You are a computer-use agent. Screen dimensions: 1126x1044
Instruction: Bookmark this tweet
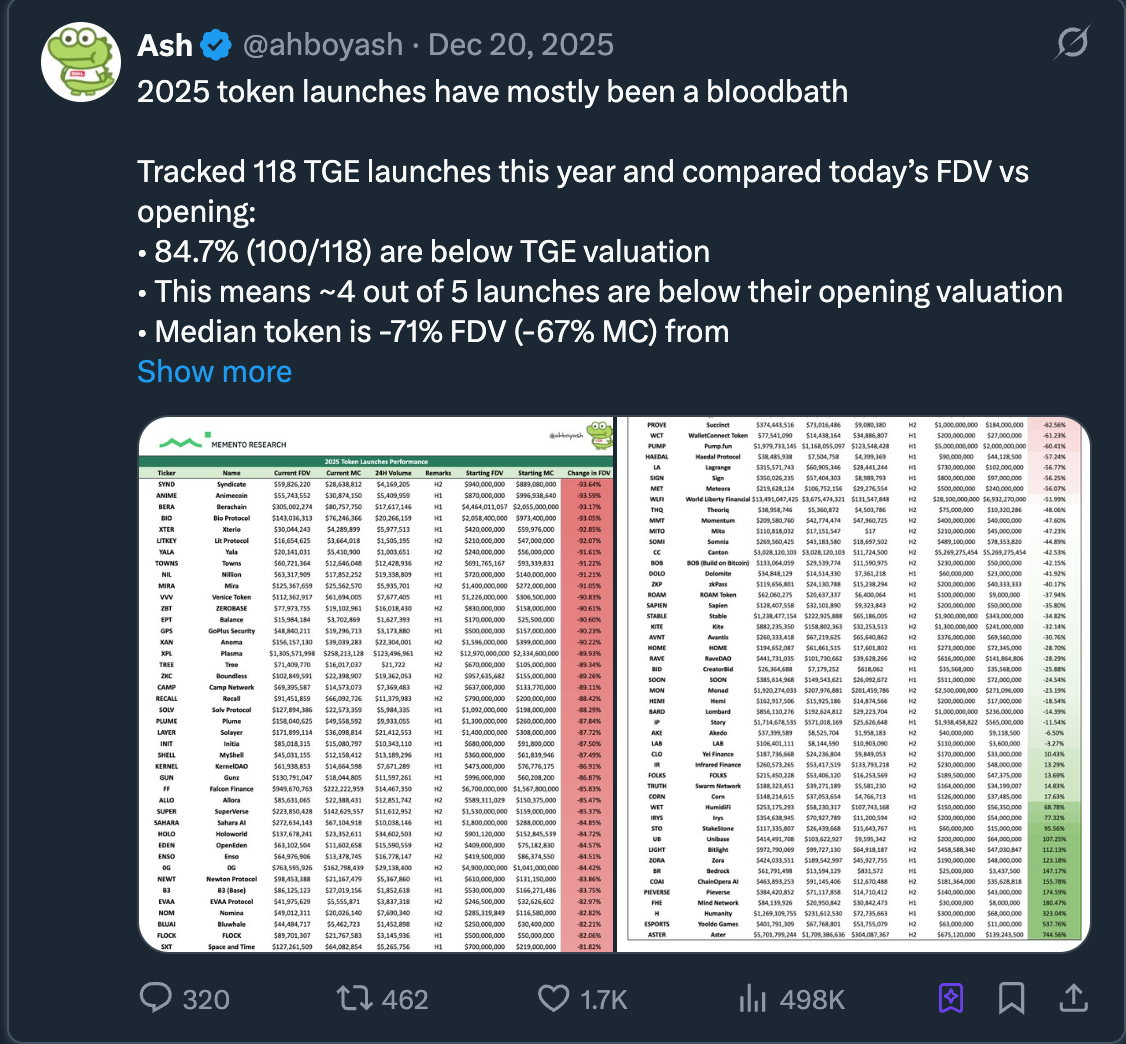click(x=1011, y=998)
